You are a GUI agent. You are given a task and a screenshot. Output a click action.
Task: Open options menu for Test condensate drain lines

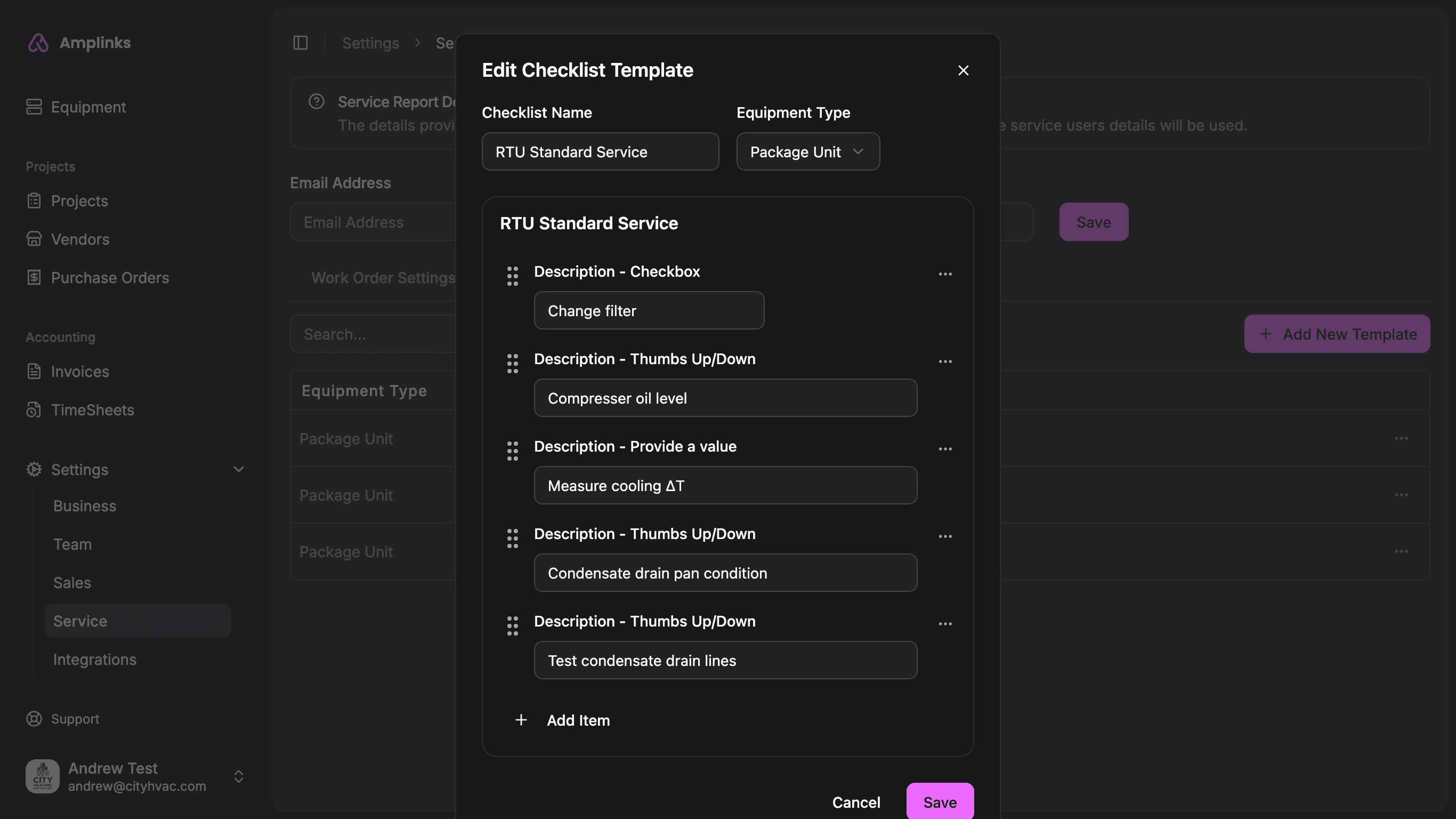coord(945,624)
